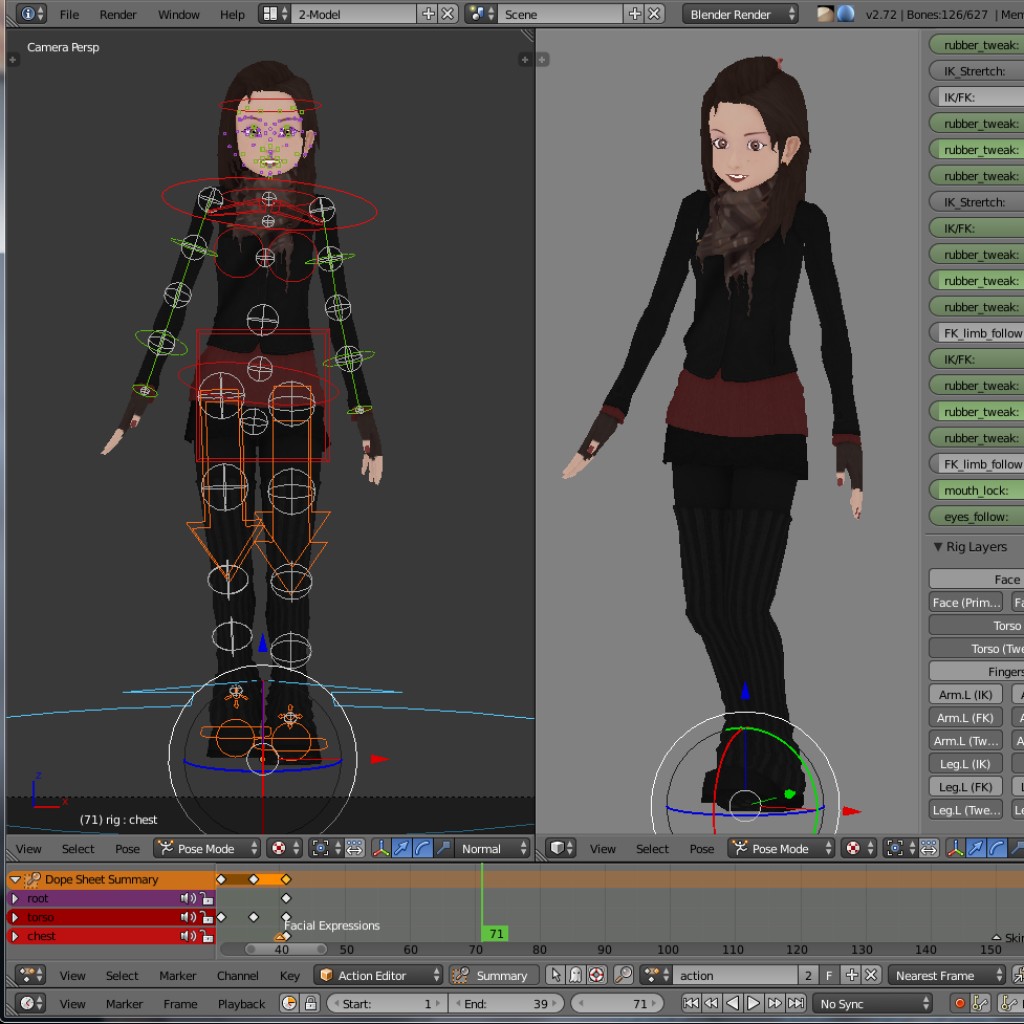The height and width of the screenshot is (1024, 1024).
Task: Open the File menu
Action: coord(68,14)
